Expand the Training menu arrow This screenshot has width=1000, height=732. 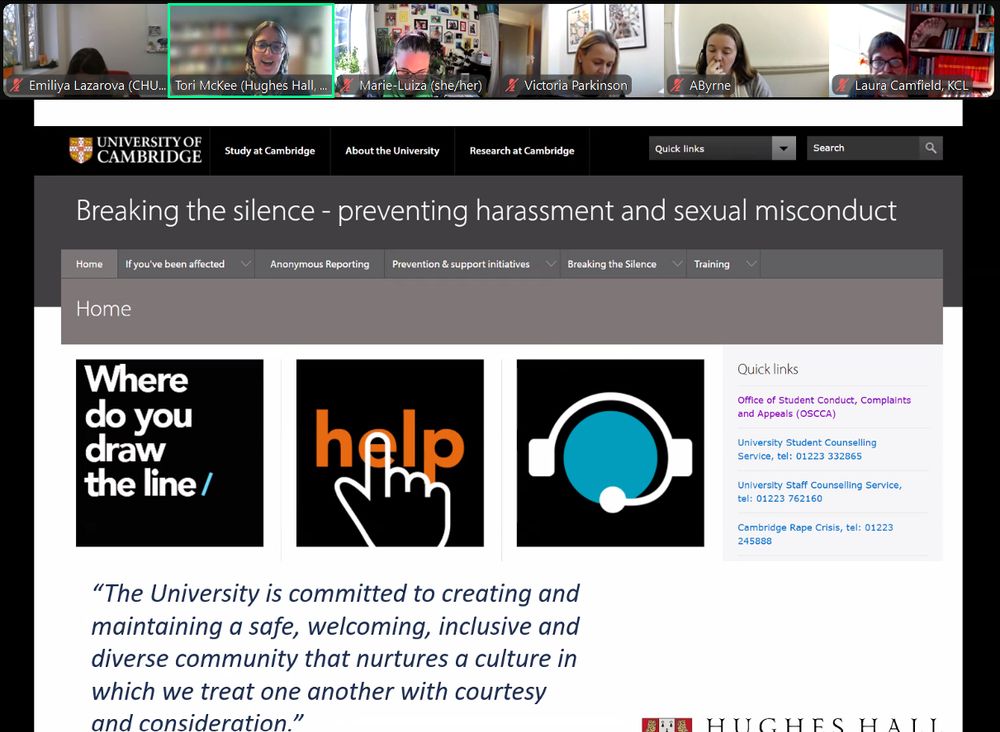pos(751,264)
